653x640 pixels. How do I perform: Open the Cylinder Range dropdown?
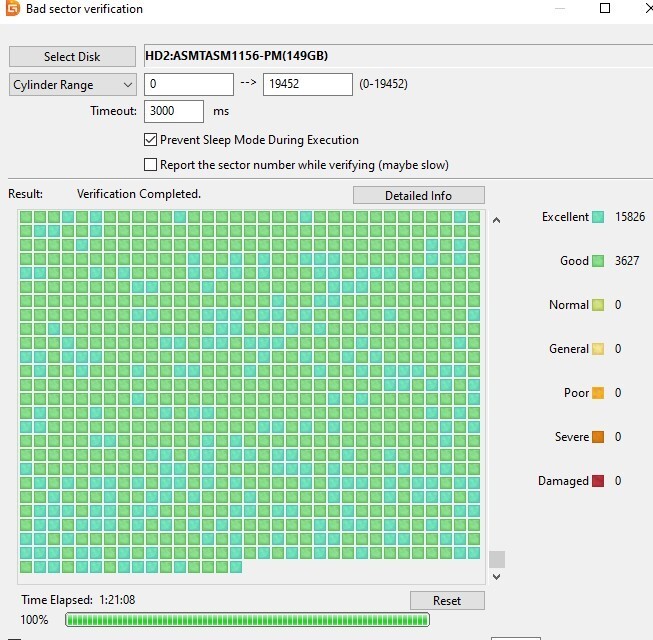click(73, 85)
